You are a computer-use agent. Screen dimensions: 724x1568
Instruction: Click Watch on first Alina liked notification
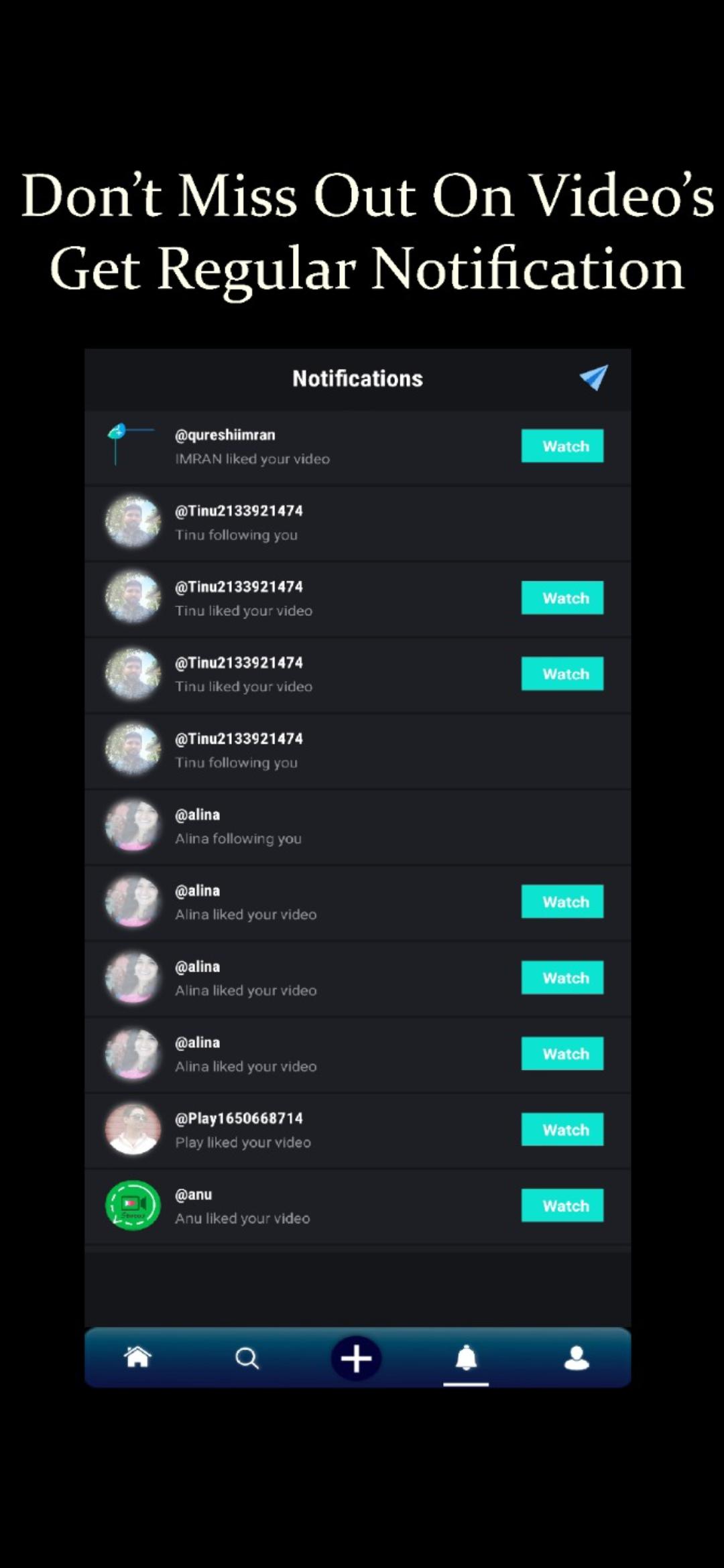[x=562, y=902]
